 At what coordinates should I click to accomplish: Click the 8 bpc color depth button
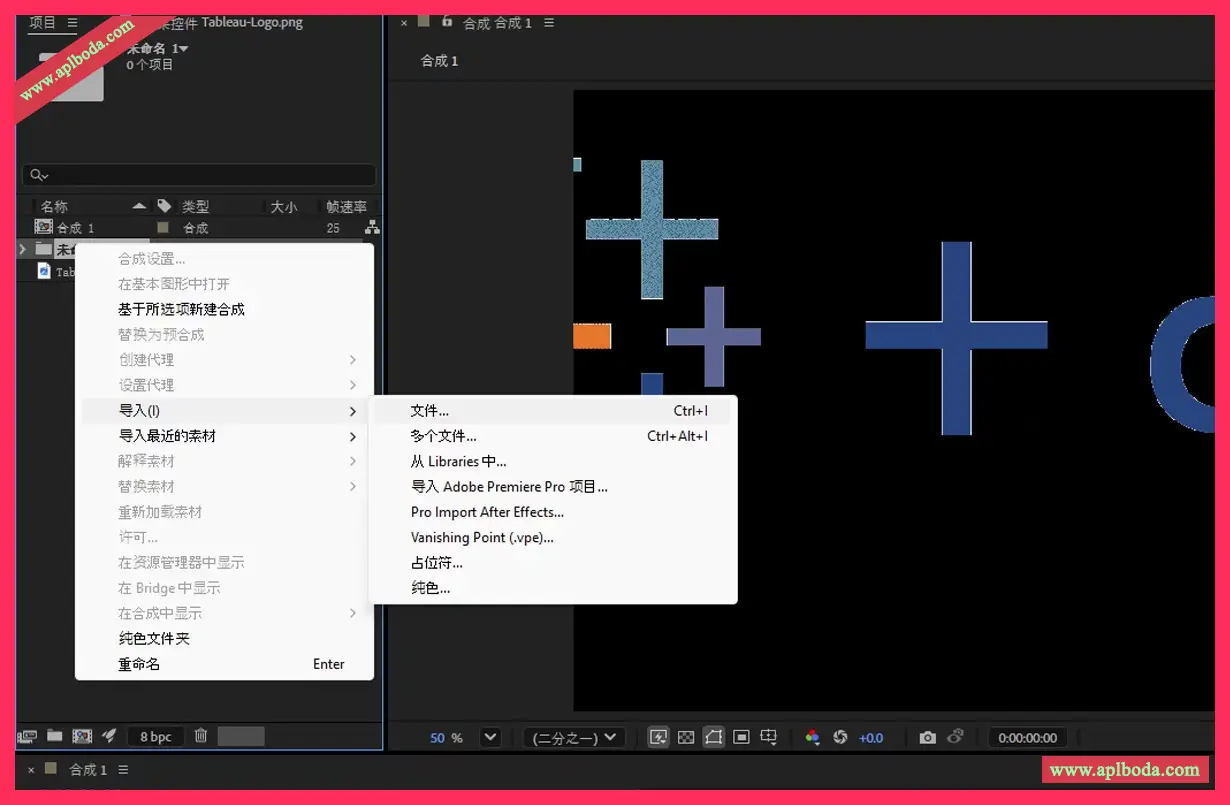[155, 737]
